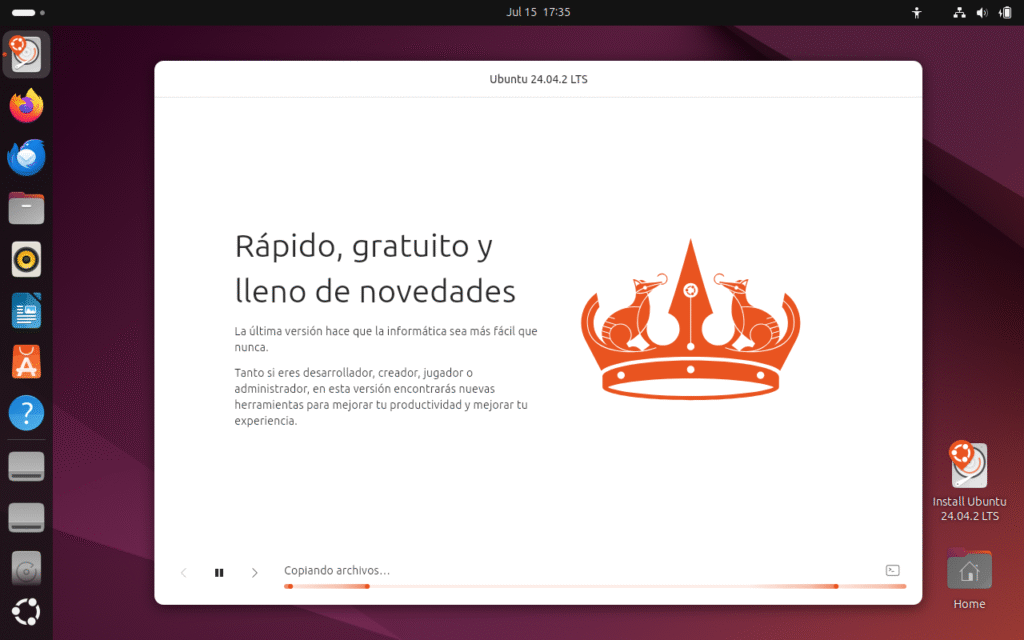Screen dimensions: 1024x640
Task: Click the crown illustration in the slide
Action: tap(690, 319)
